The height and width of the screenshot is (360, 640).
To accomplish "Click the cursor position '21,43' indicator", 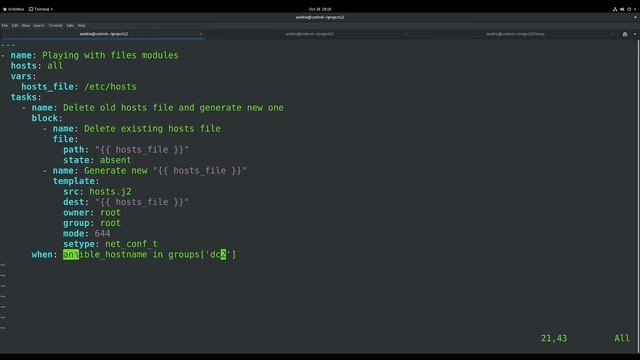I will click(554, 338).
